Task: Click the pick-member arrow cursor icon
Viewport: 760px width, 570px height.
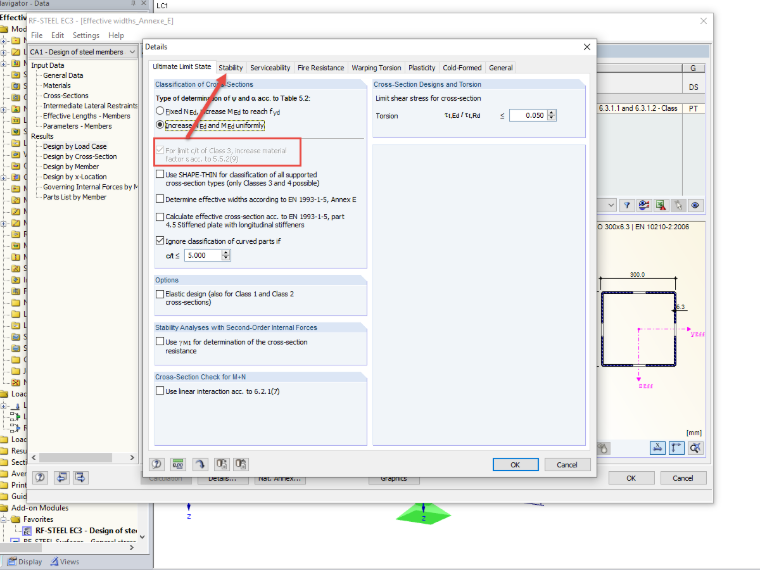Action: pyautogui.click(x=678, y=206)
